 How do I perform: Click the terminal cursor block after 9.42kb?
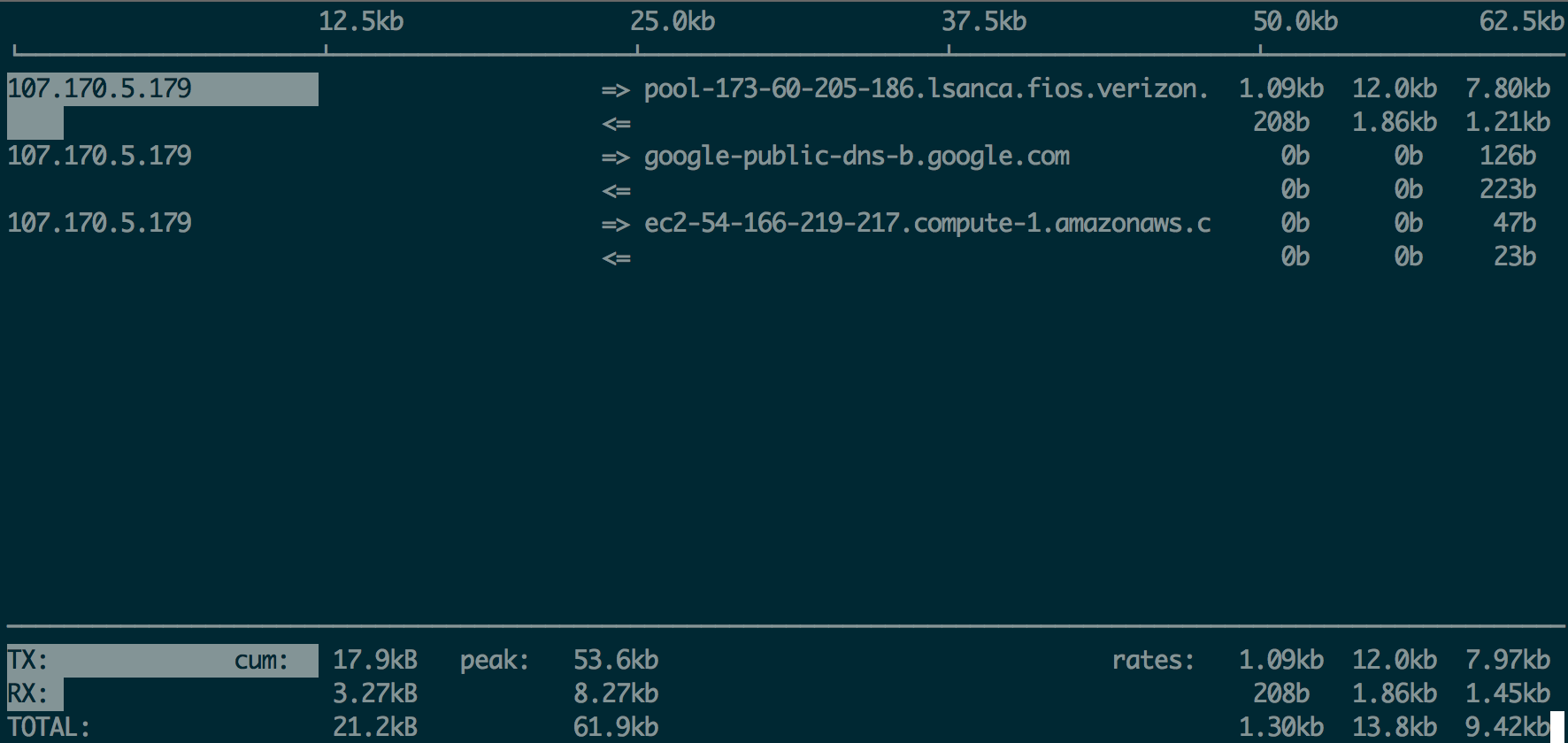[x=1557, y=727]
